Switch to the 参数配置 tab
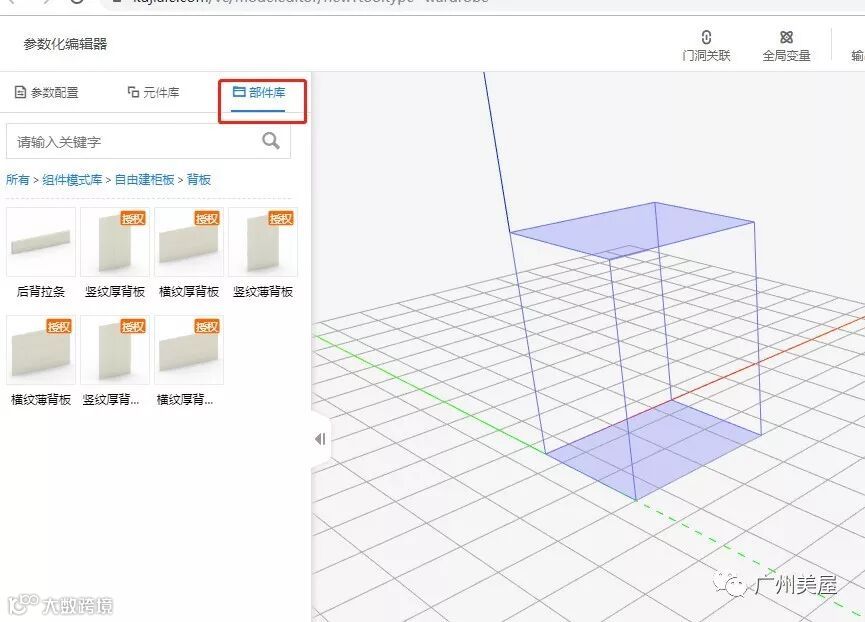The image size is (865, 622). click(x=46, y=92)
